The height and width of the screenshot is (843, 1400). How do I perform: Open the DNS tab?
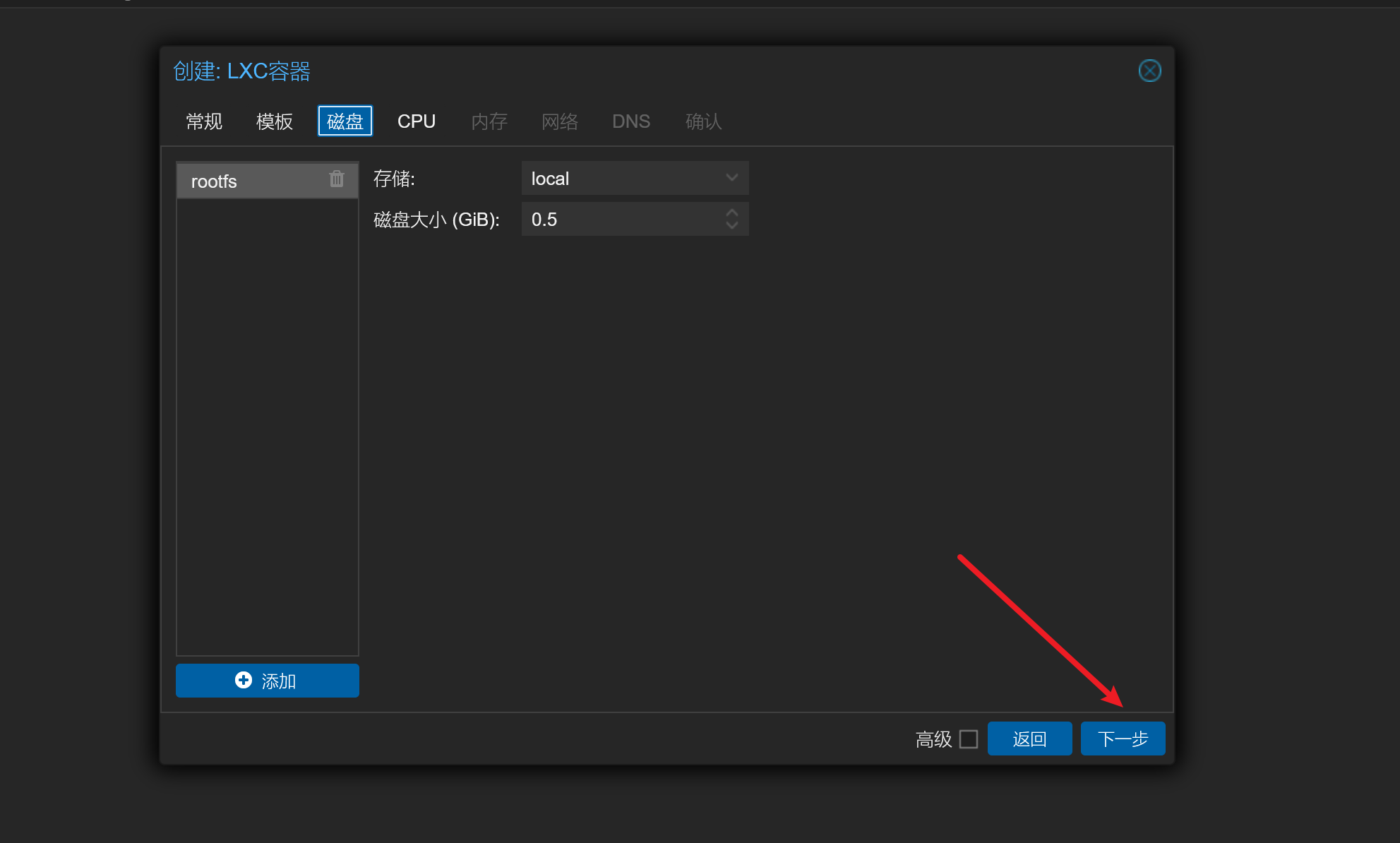[x=630, y=121]
